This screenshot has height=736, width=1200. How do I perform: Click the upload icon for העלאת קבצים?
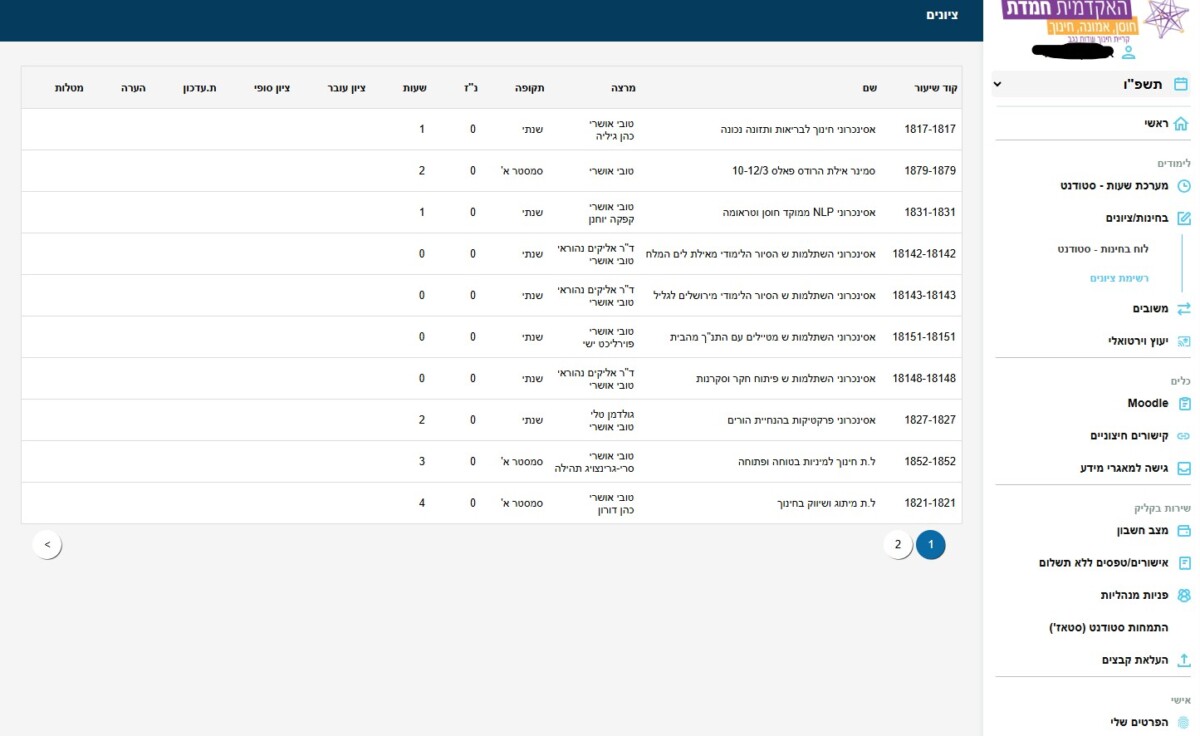1184,660
